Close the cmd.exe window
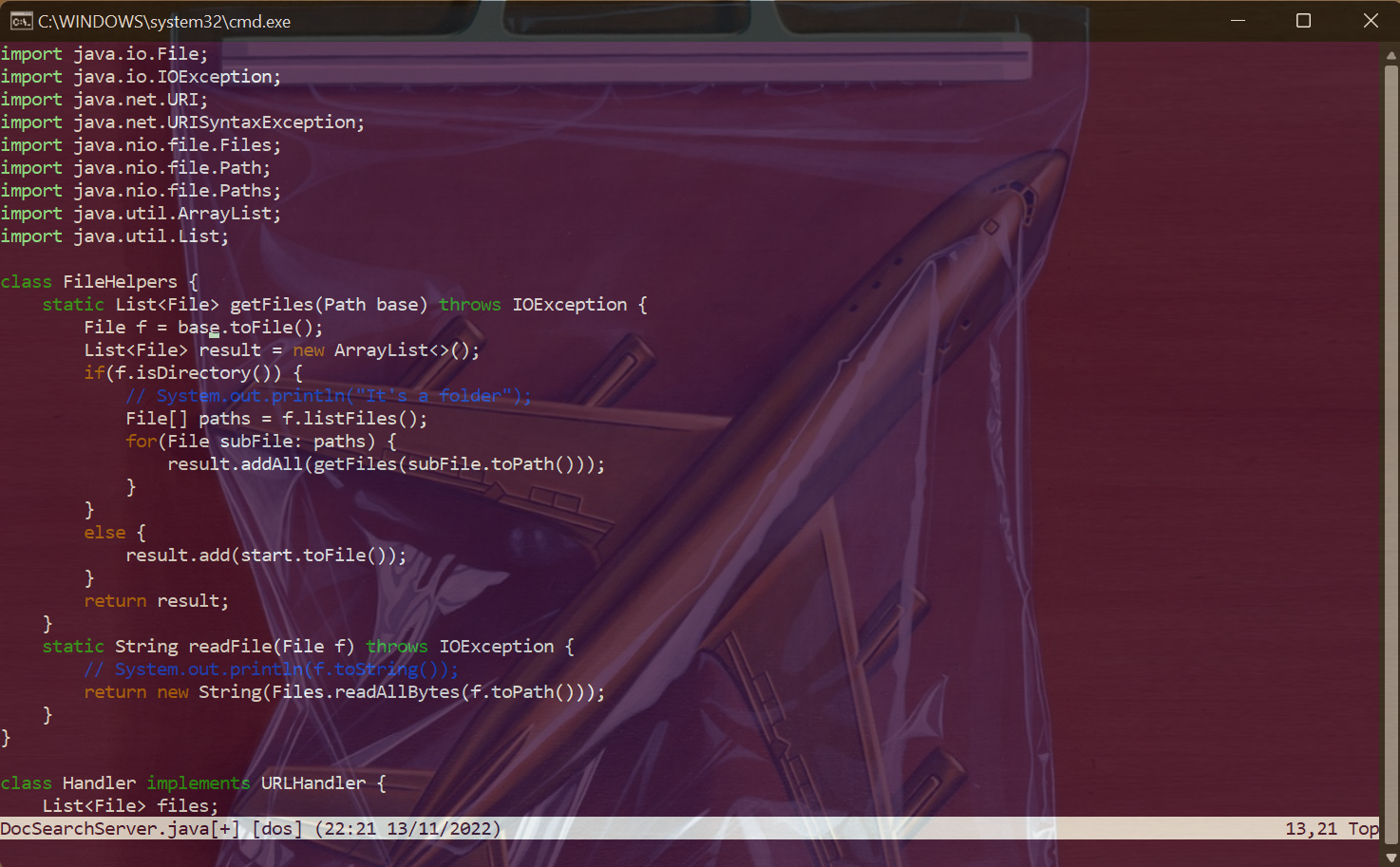The image size is (1400, 867). coord(1370,21)
